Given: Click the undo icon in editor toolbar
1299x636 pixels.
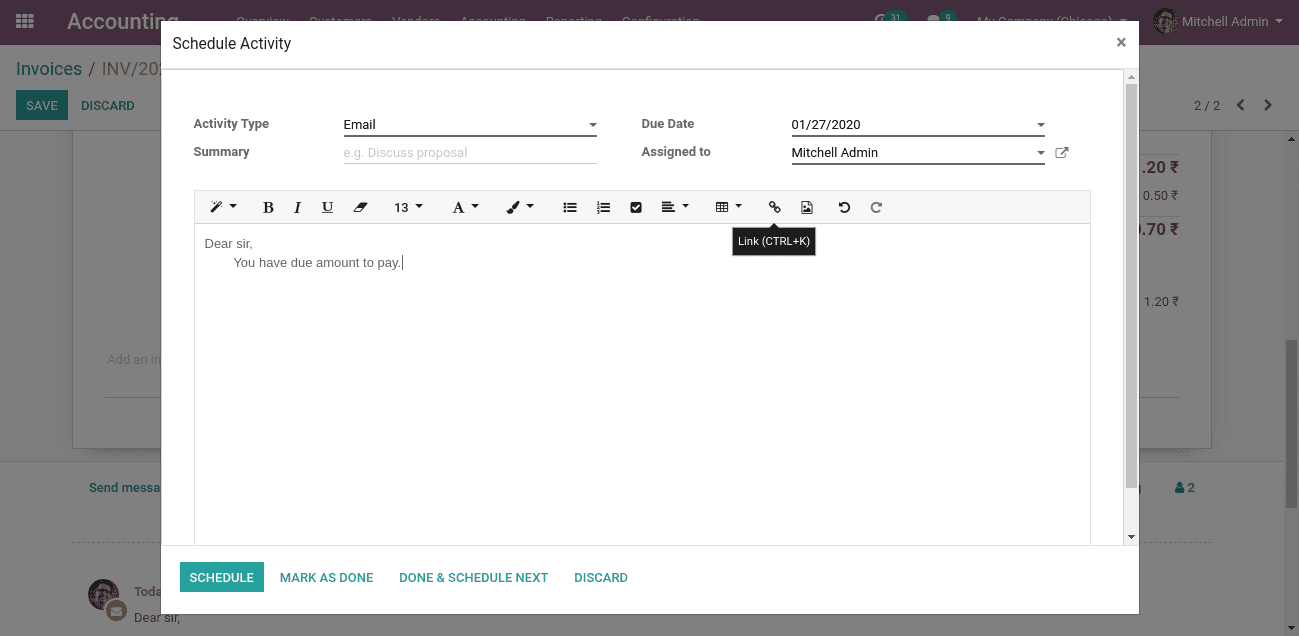Looking at the screenshot, I should pyautogui.click(x=844, y=207).
